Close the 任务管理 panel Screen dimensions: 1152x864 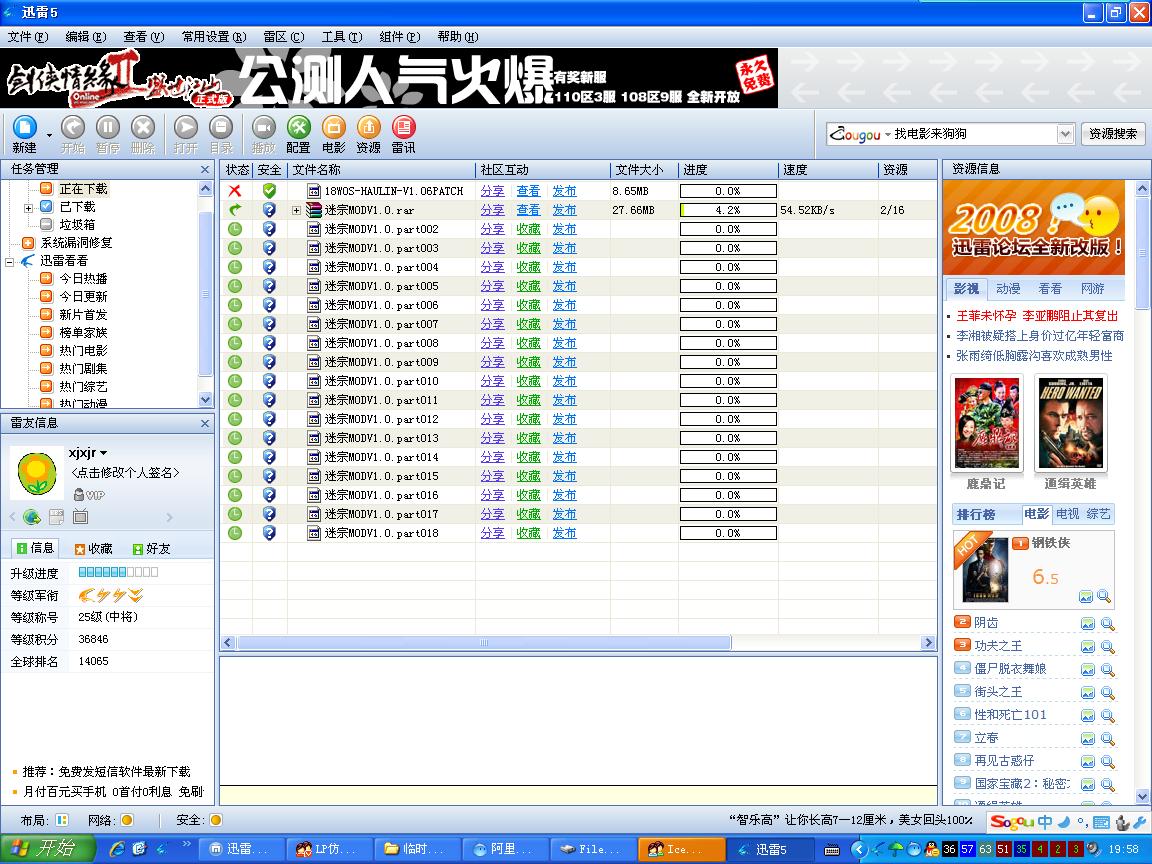pos(205,170)
